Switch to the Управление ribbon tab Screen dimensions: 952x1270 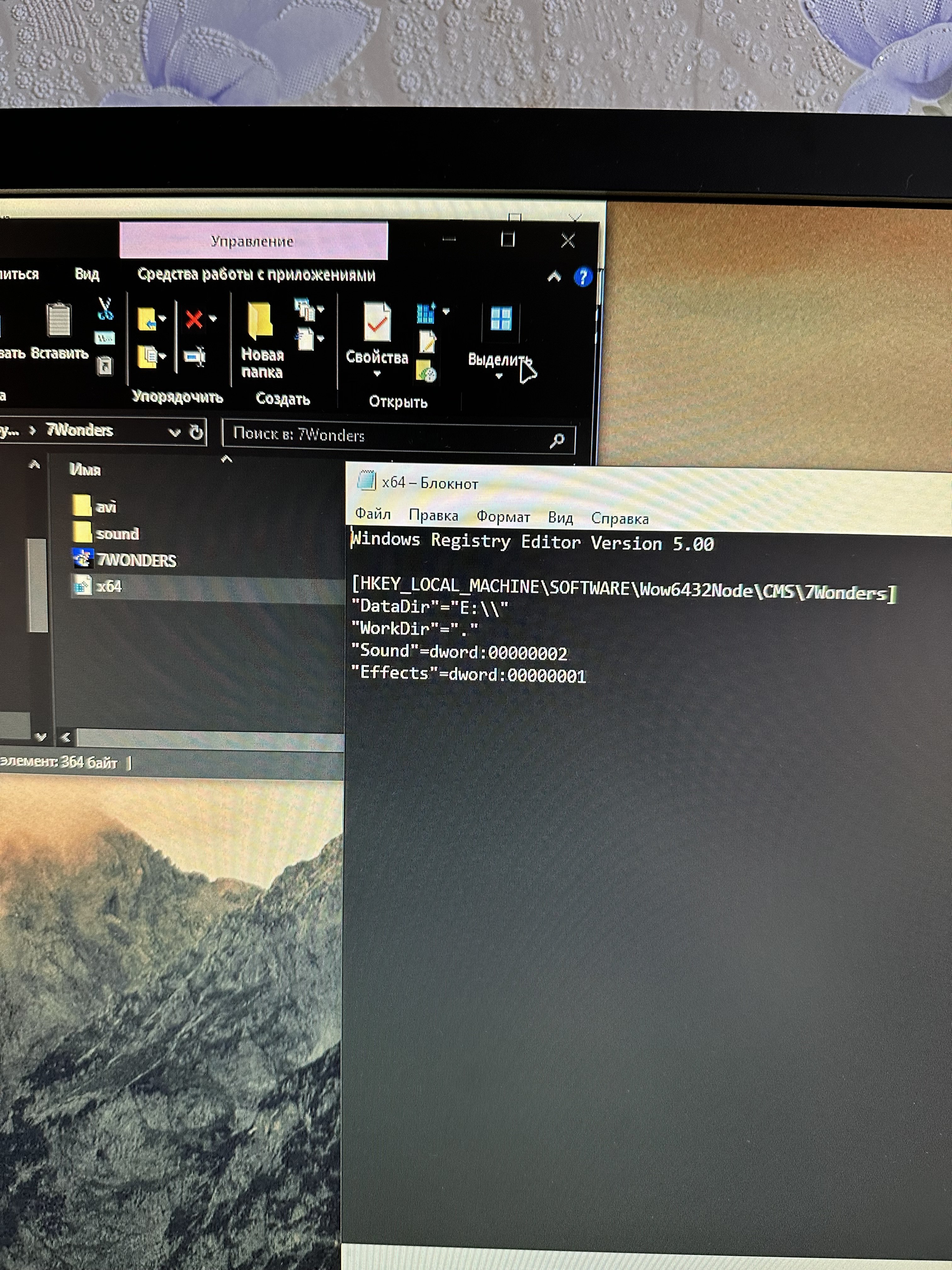click(x=252, y=241)
